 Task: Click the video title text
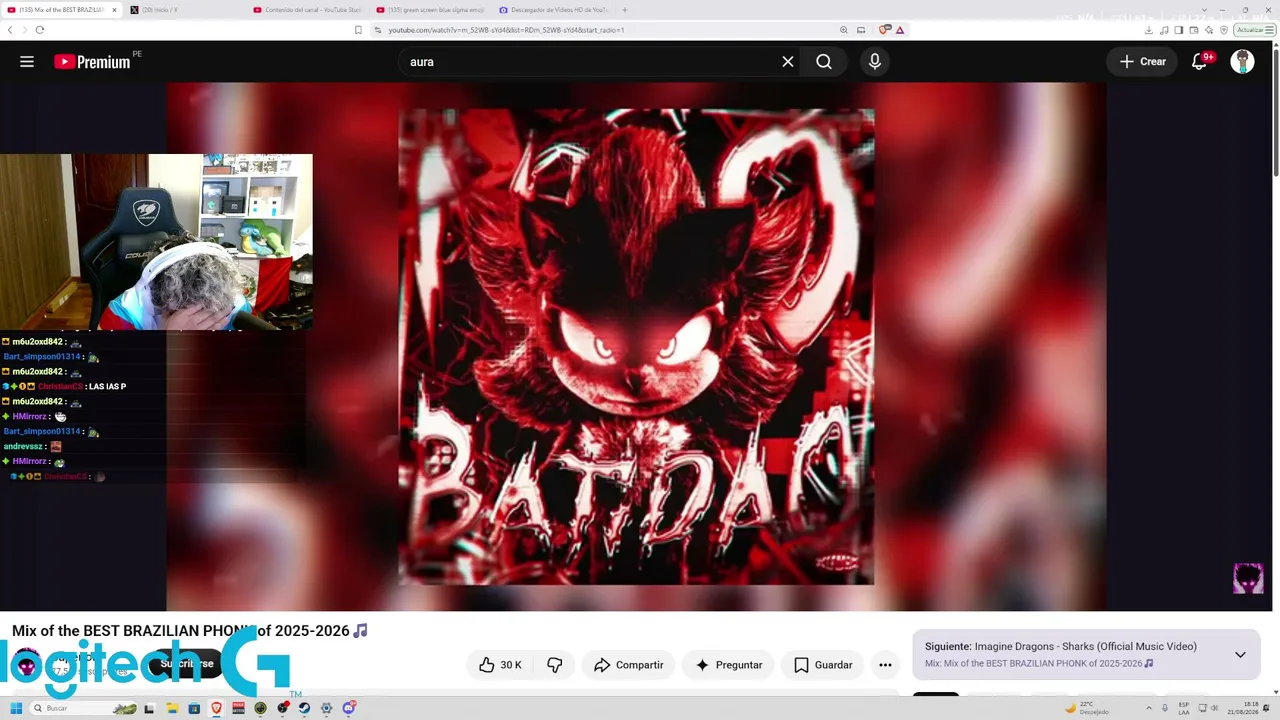pyautogui.click(x=190, y=631)
